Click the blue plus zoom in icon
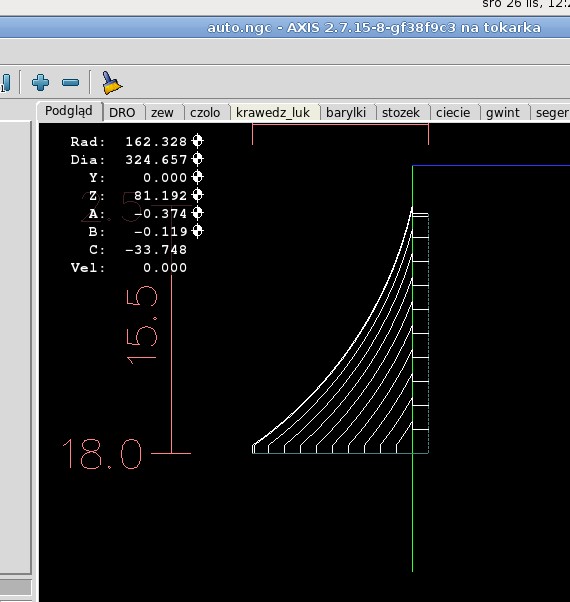Image resolution: width=570 pixels, height=602 pixels. [40, 83]
